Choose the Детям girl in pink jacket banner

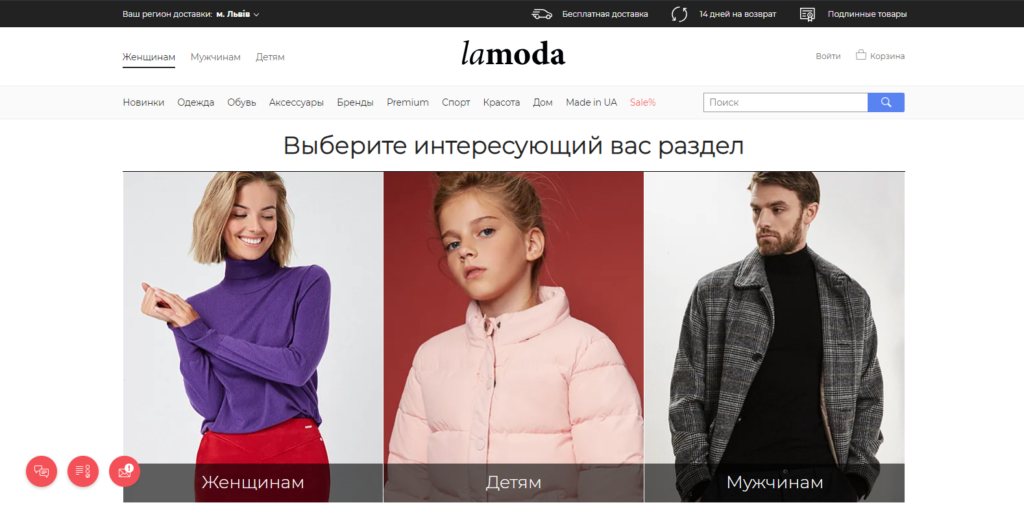[x=513, y=337]
